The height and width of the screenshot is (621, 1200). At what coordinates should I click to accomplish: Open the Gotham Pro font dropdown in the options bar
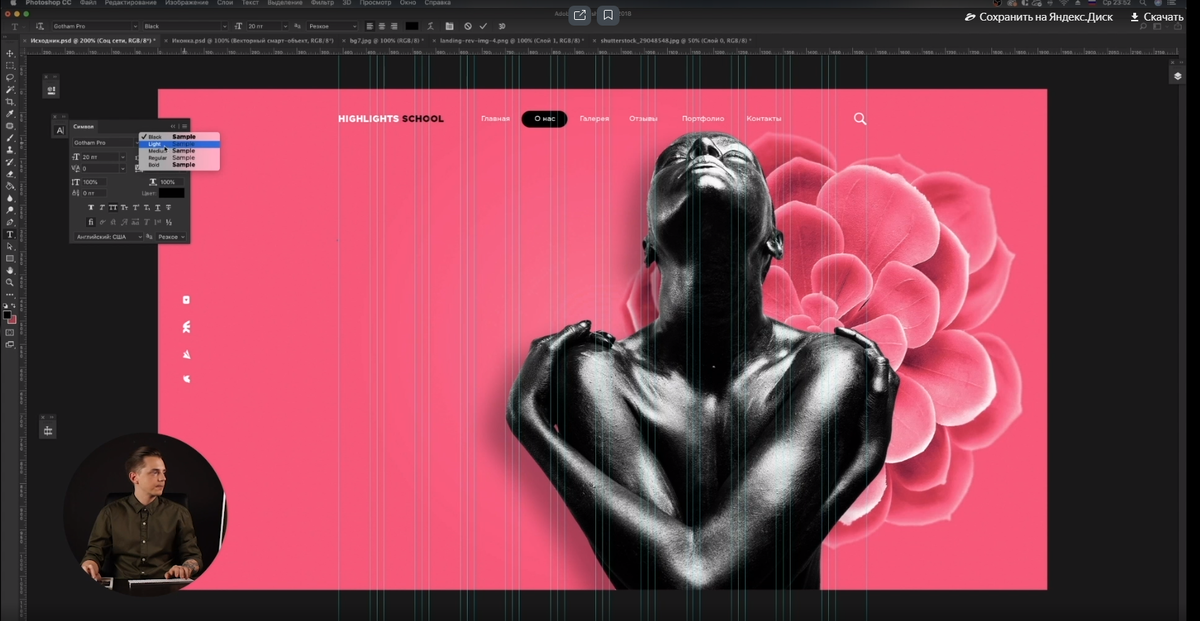click(x=94, y=26)
